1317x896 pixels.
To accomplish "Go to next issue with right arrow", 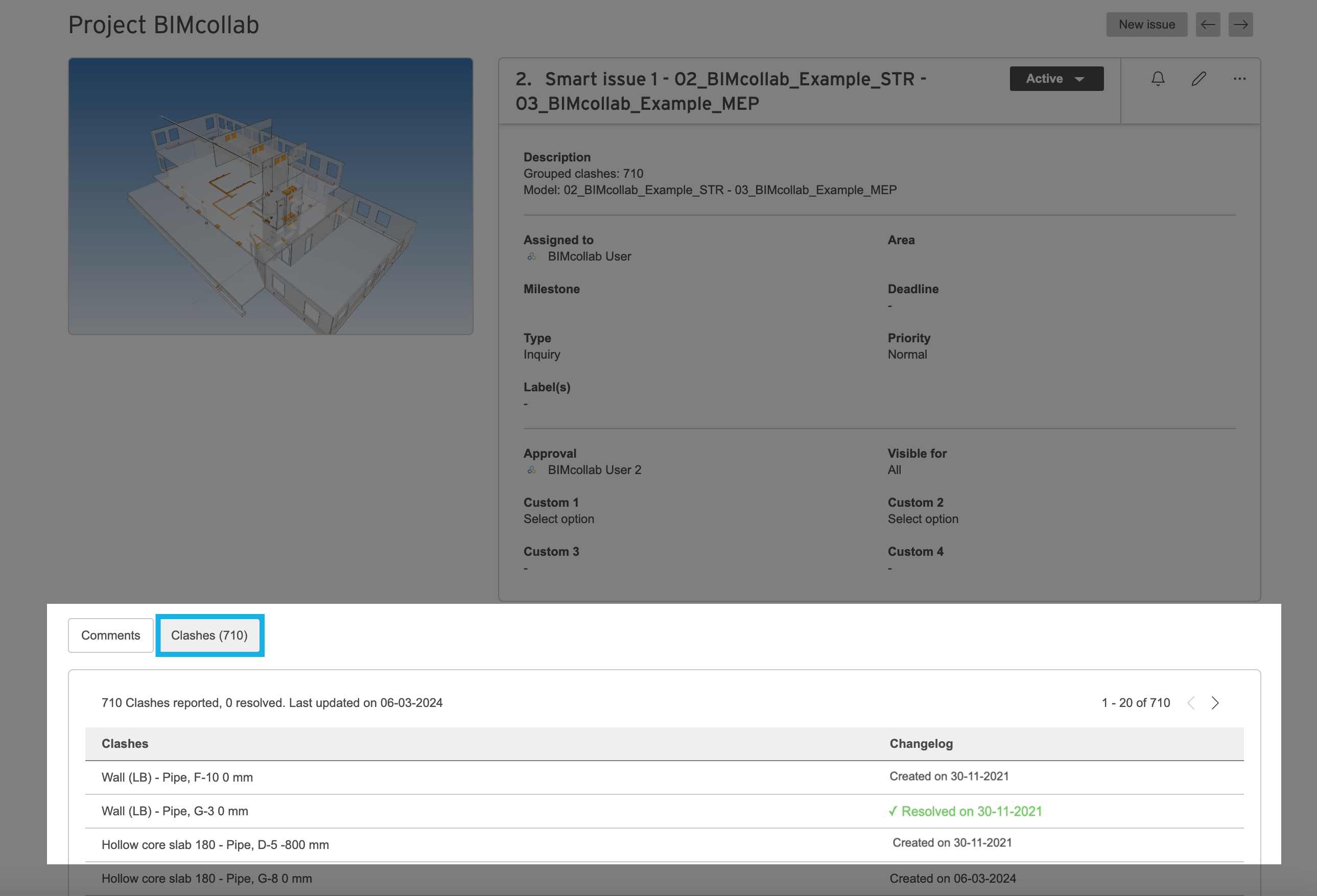I will (x=1240, y=25).
